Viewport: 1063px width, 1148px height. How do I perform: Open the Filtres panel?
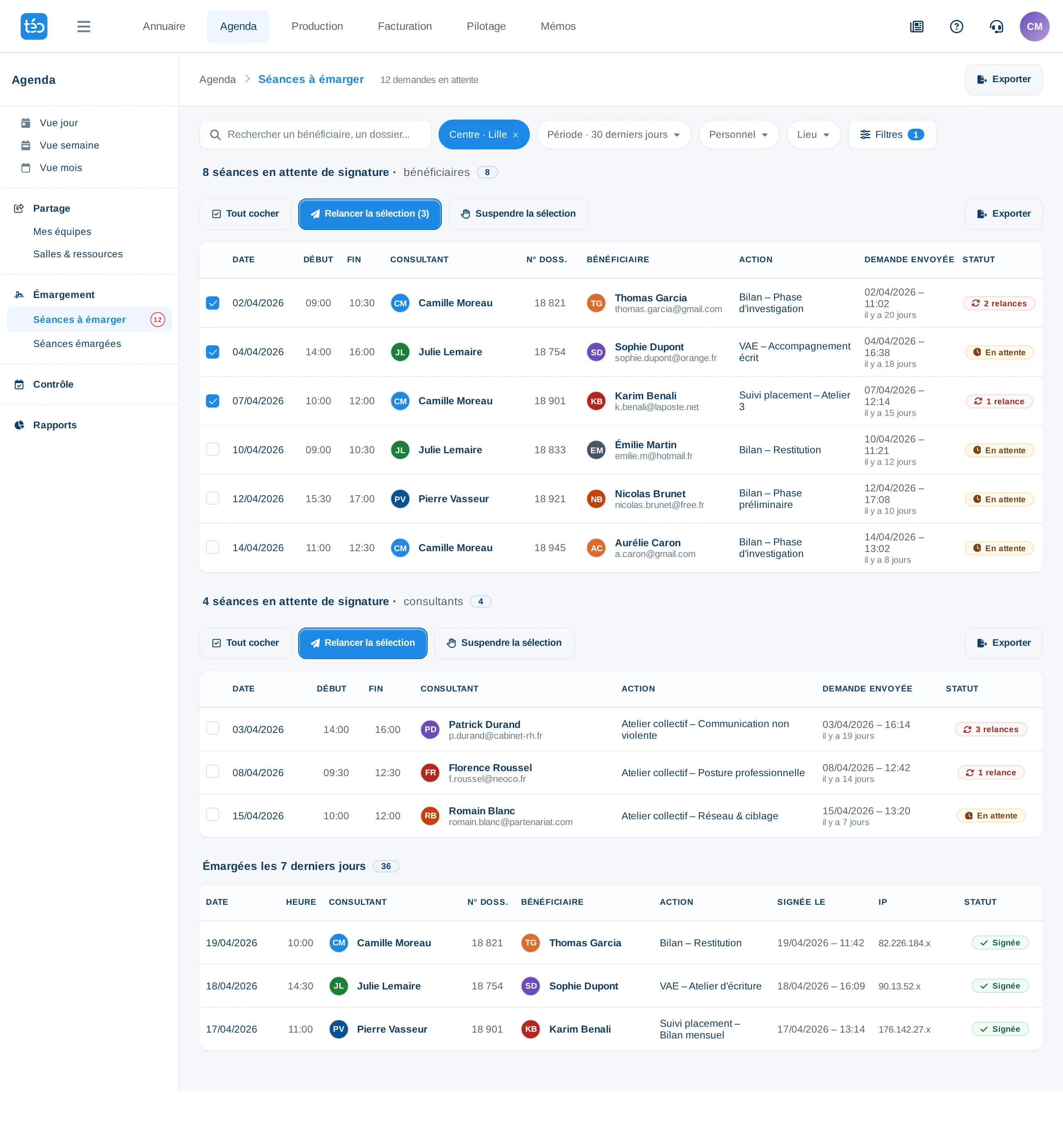[x=892, y=134]
